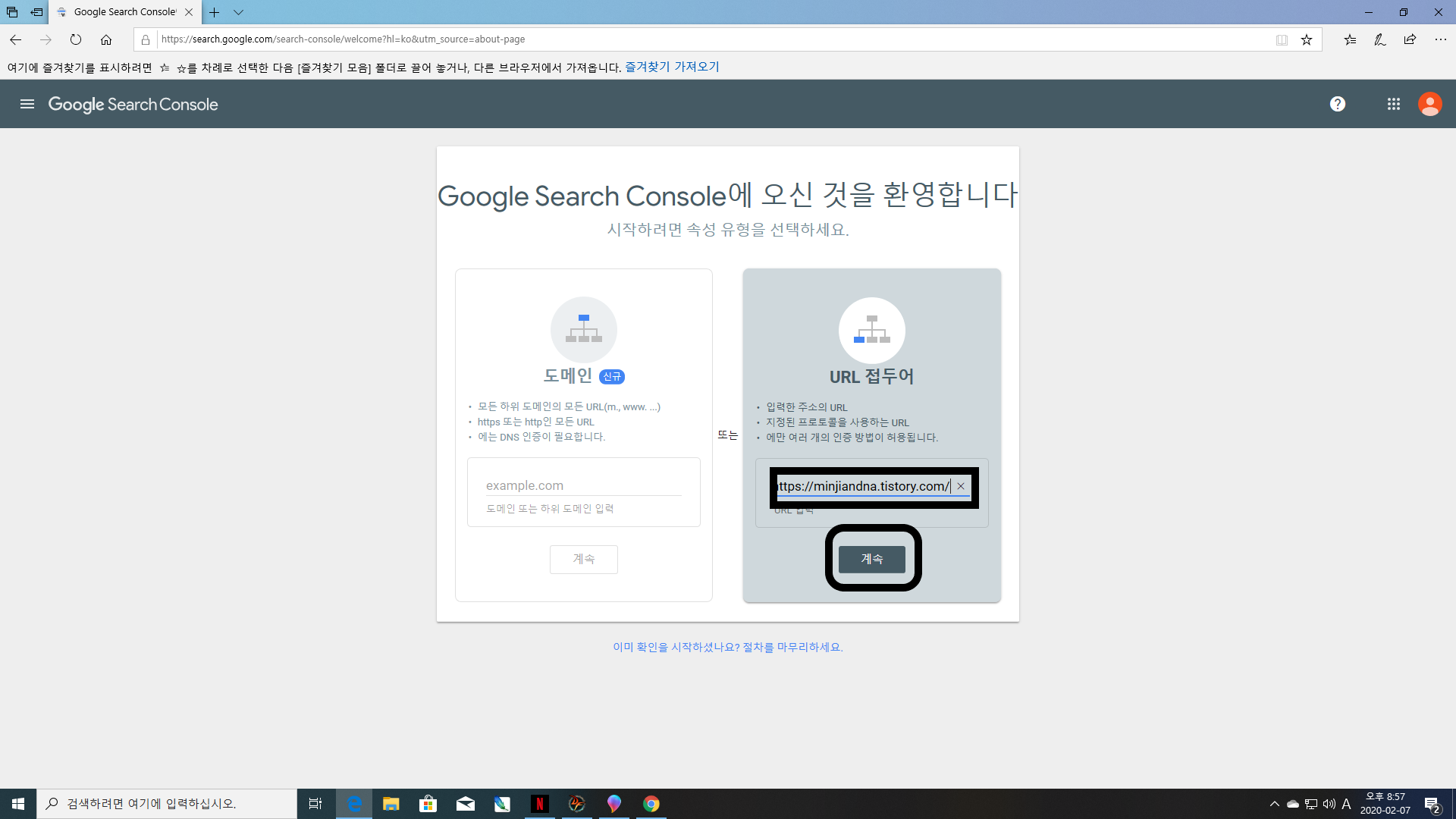1456x819 pixels.
Task: Select the Google Search Console tab
Action: point(124,12)
